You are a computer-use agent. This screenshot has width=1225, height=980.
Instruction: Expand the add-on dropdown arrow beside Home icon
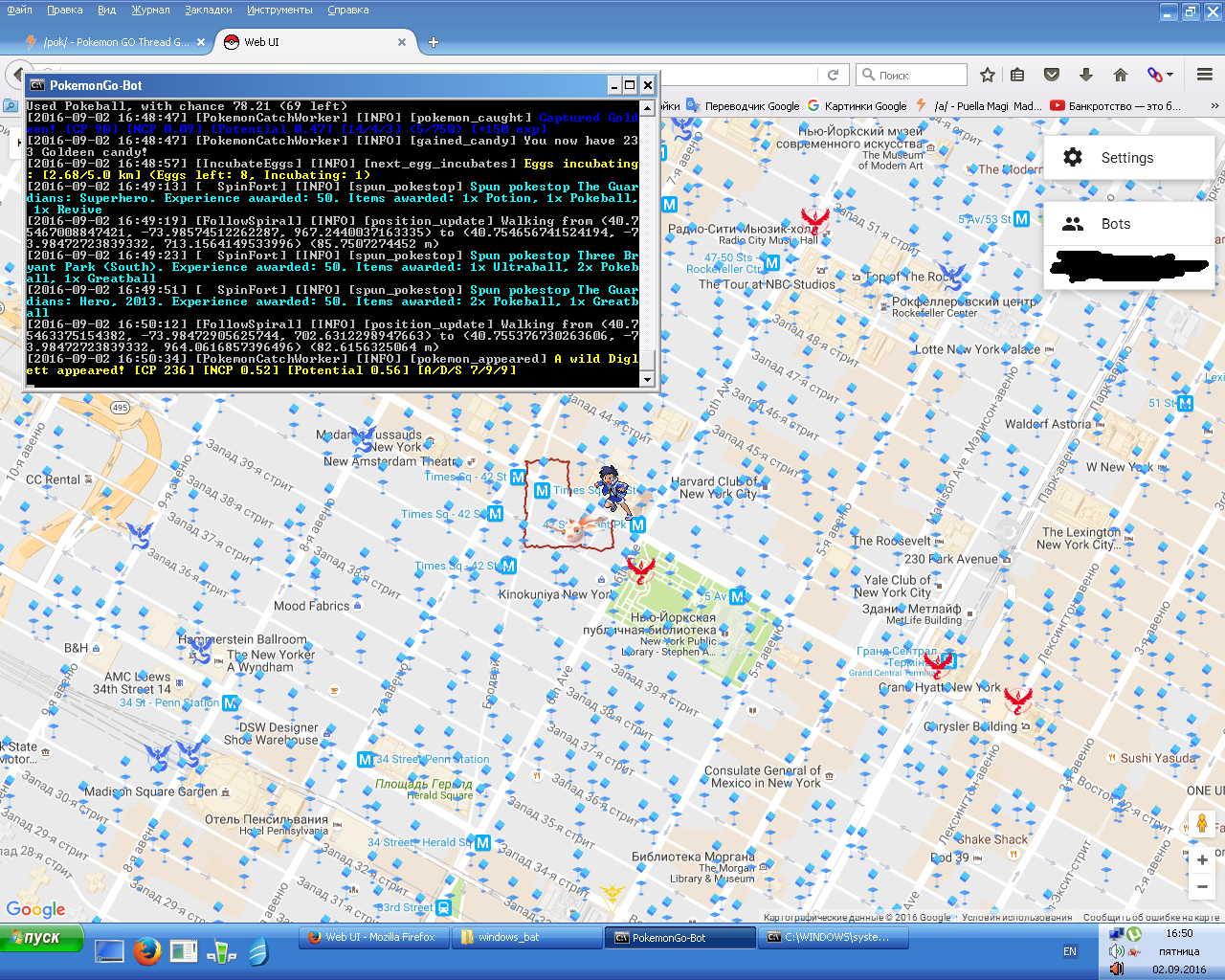point(1169,75)
